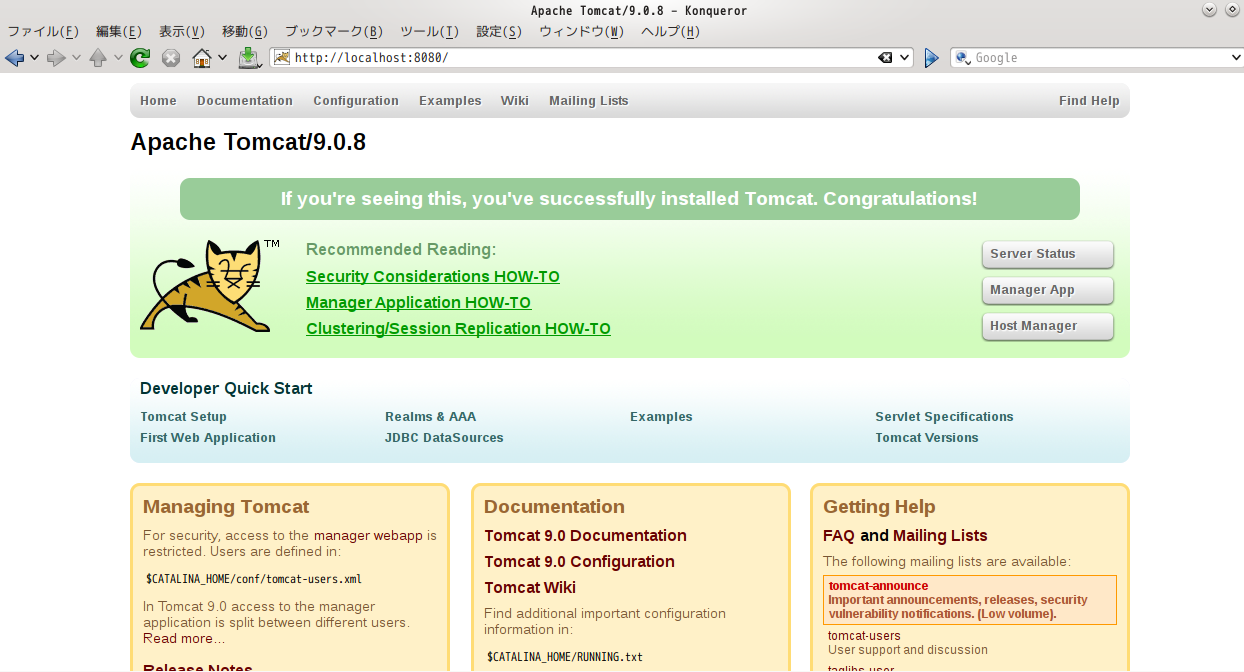Open Mailing Lists in the nav bar
Image resolution: width=1244 pixels, height=672 pixels.
click(589, 101)
